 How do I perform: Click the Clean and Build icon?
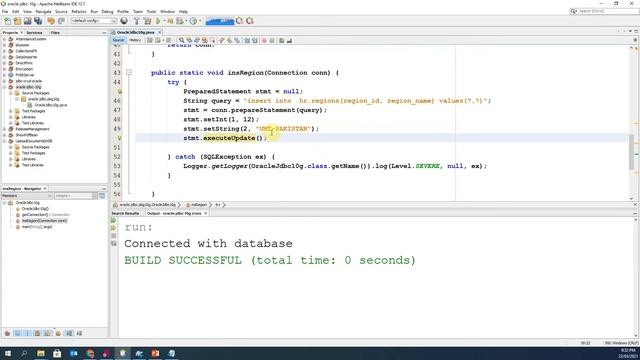click(147, 21)
